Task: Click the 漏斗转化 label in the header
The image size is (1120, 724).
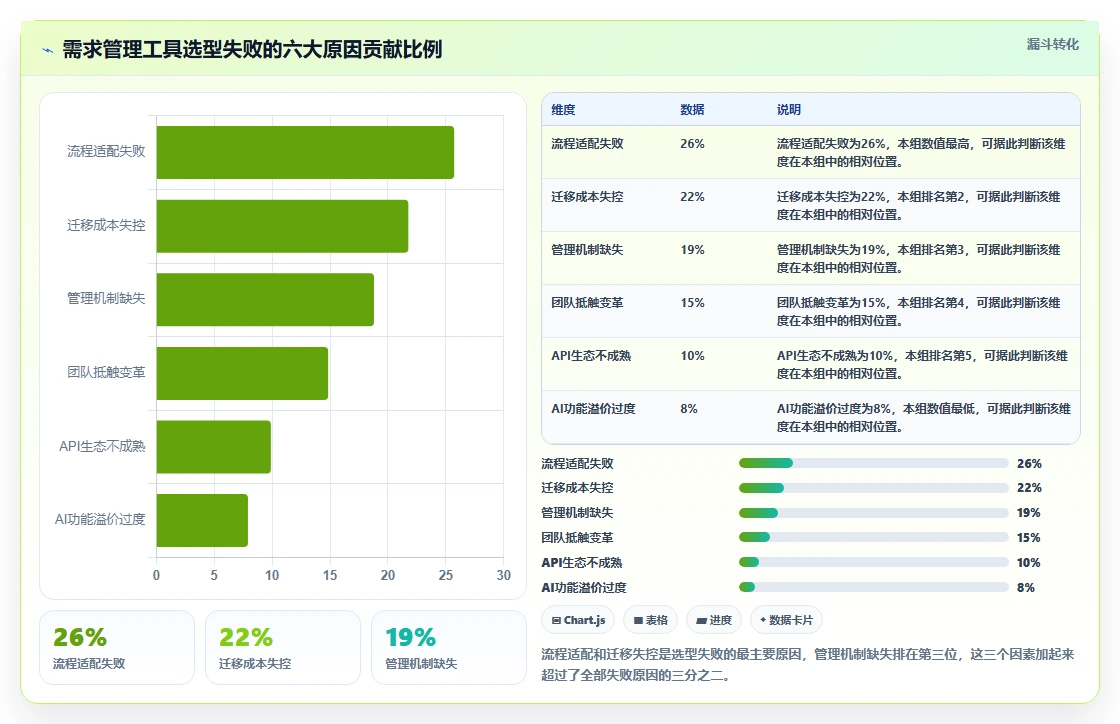Action: pos(1052,44)
